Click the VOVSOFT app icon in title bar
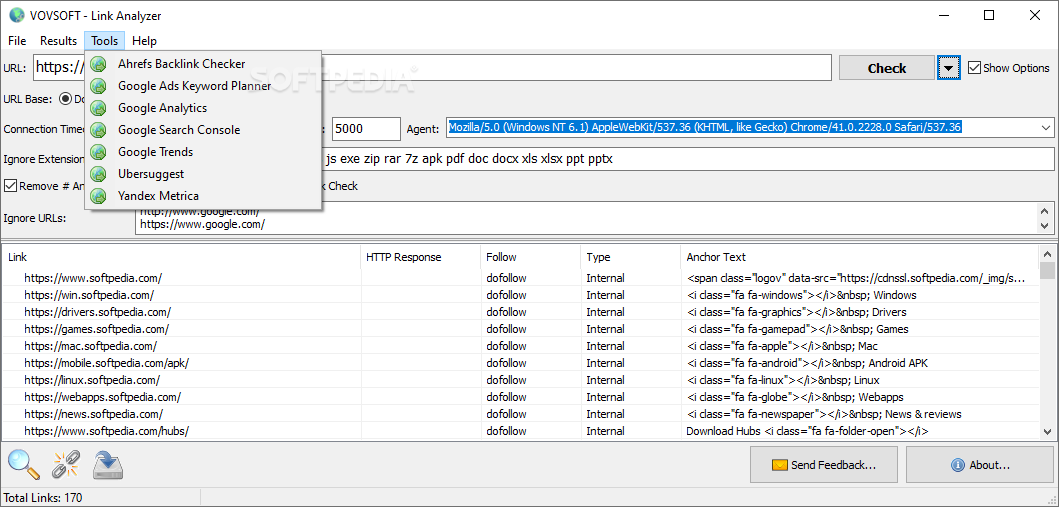The image size is (1059, 507). (16, 16)
